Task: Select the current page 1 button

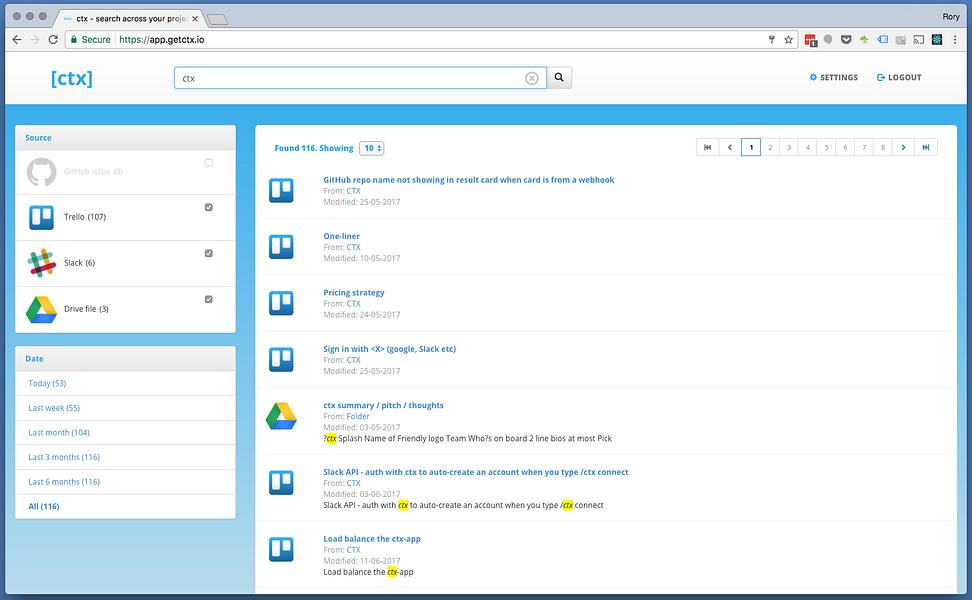Action: coord(751,148)
